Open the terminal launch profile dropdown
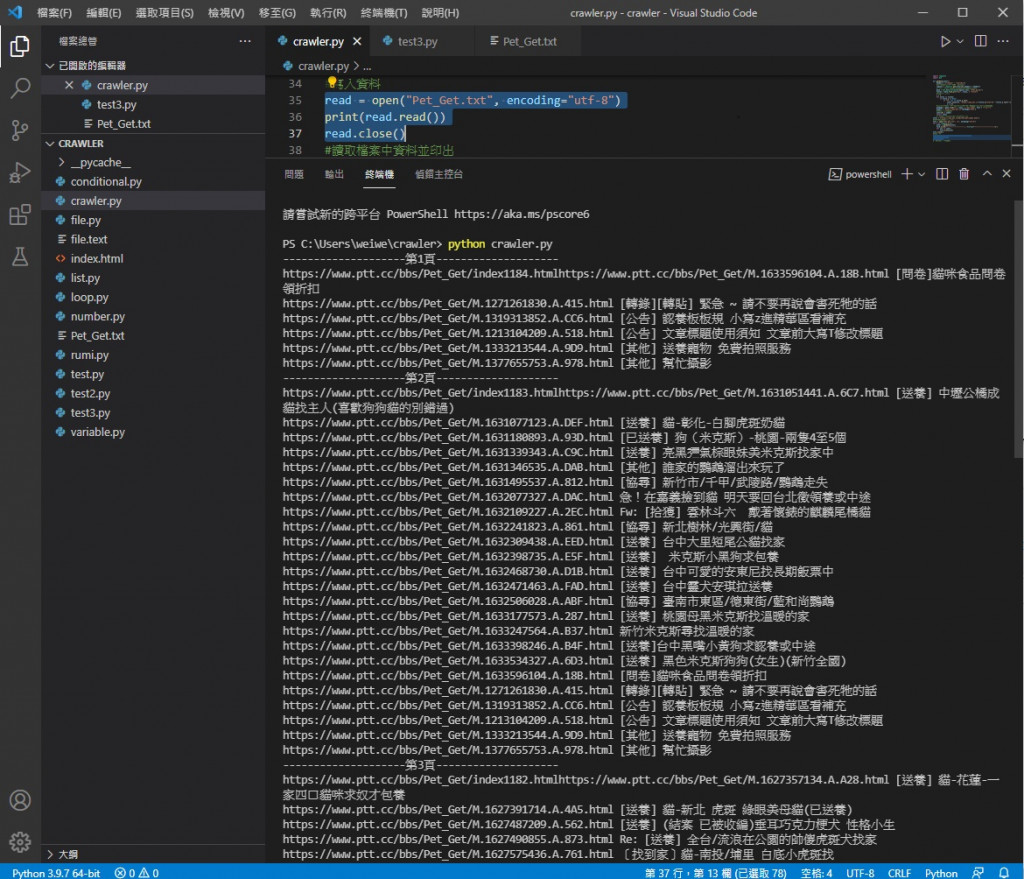This screenshot has width=1024, height=879. 921,174
